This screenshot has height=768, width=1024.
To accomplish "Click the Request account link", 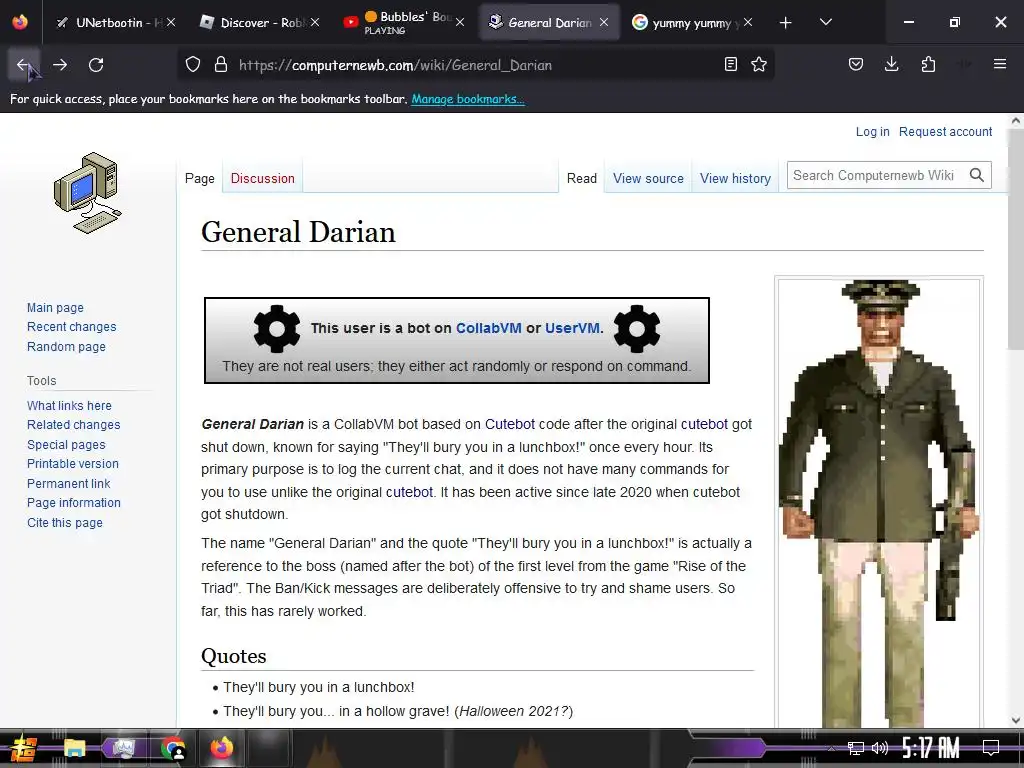I will pos(945,132).
